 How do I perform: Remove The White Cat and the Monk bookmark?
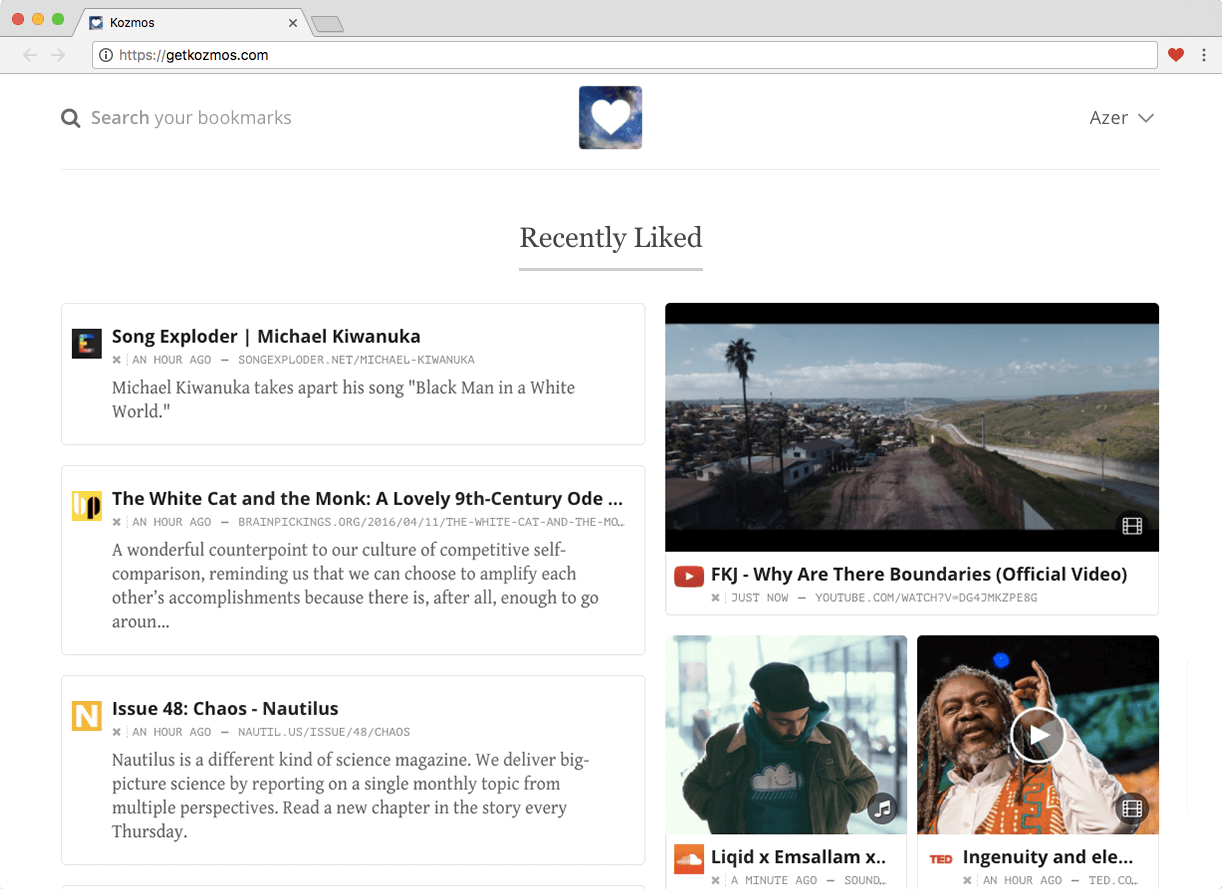pos(117,522)
